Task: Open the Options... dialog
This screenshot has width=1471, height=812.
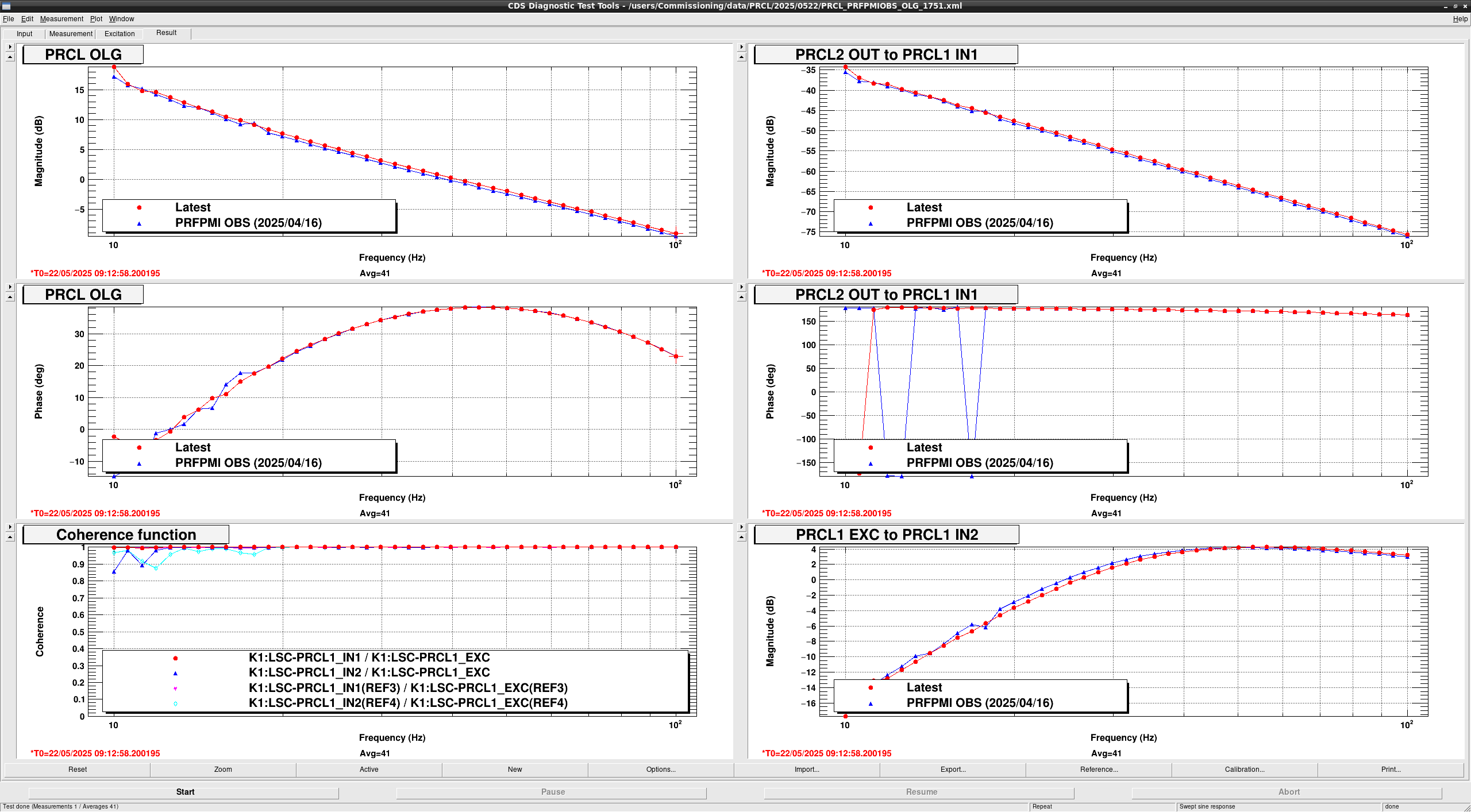Action: tap(661, 770)
